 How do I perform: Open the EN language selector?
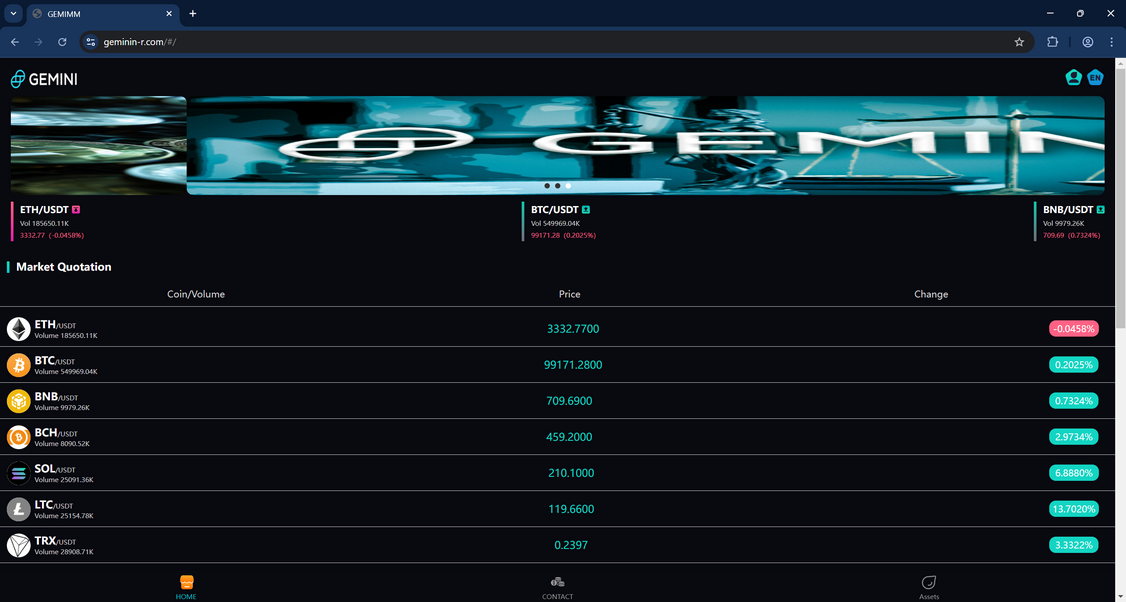pyautogui.click(x=1094, y=77)
